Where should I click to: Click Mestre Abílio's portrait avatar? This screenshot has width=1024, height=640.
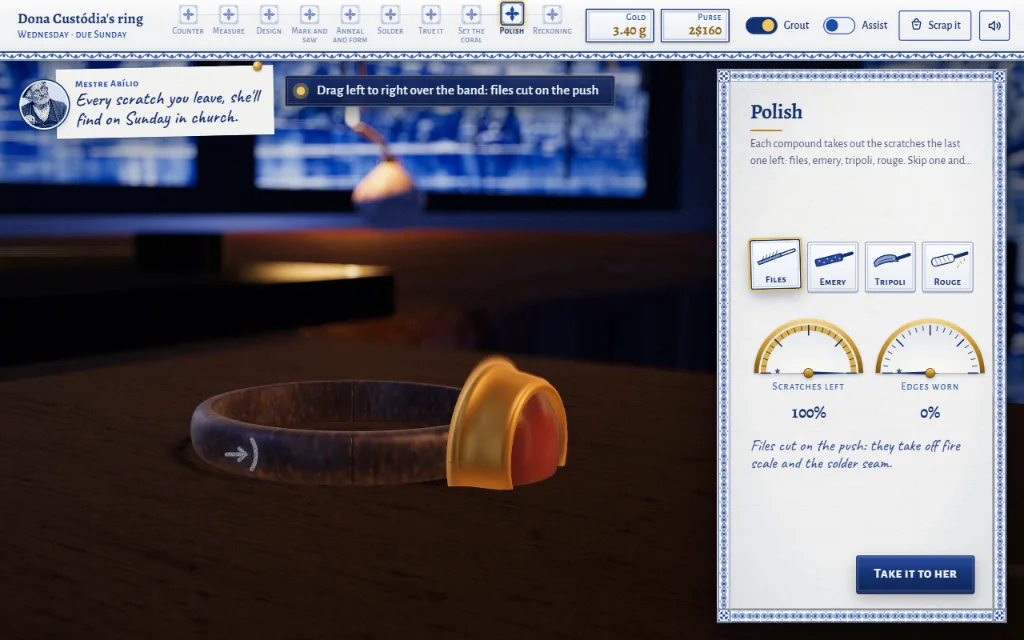tap(44, 104)
